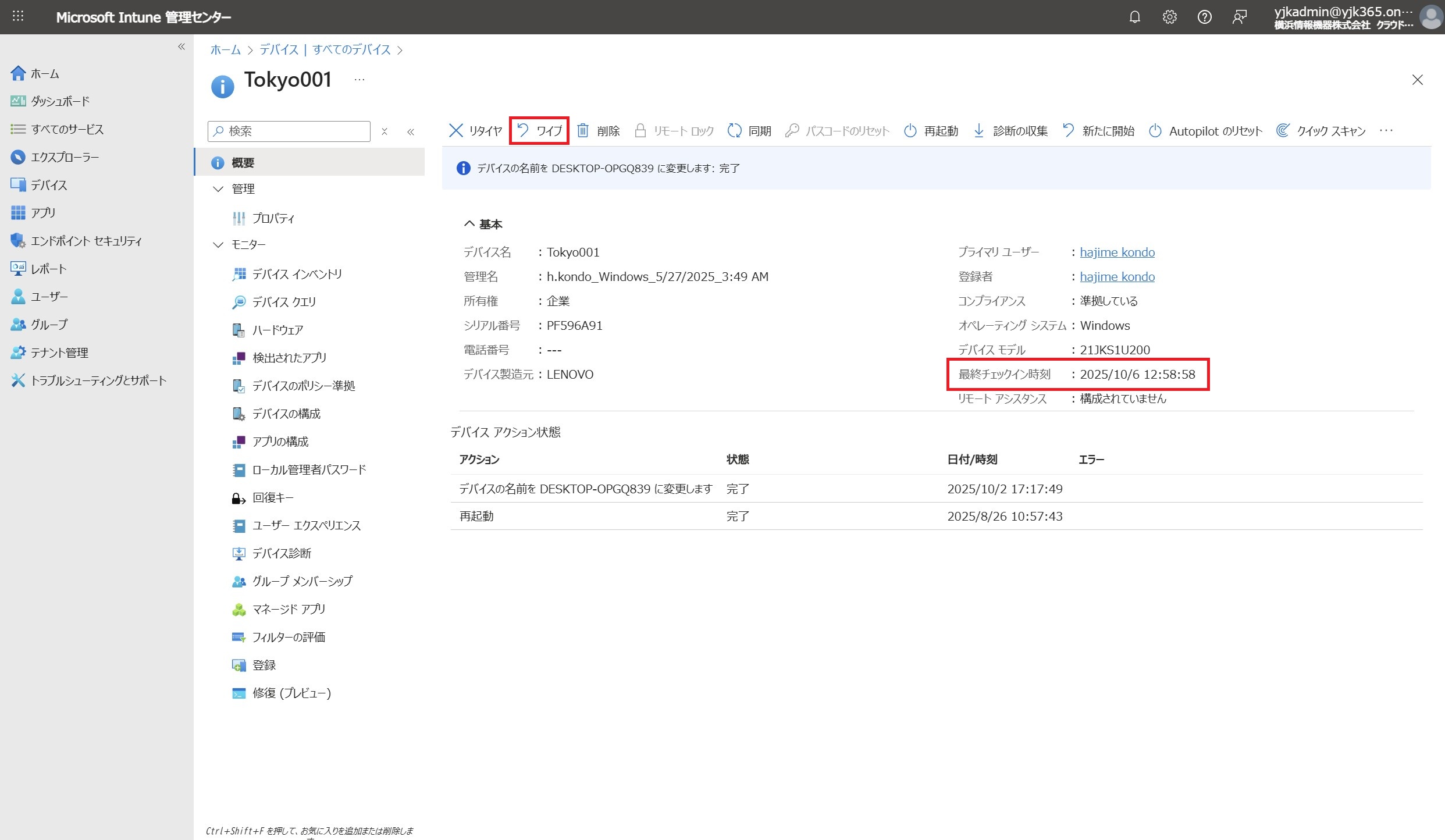
Task: Click Collect diagnostics (診断の収集) icon
Action: coord(979,130)
